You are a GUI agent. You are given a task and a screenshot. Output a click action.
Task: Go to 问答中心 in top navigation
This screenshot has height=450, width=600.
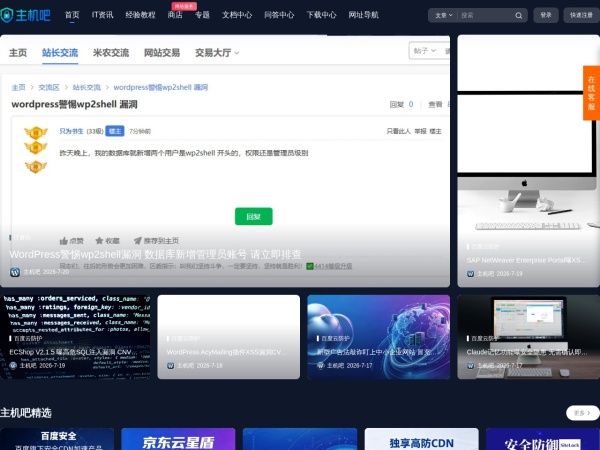coord(279,15)
